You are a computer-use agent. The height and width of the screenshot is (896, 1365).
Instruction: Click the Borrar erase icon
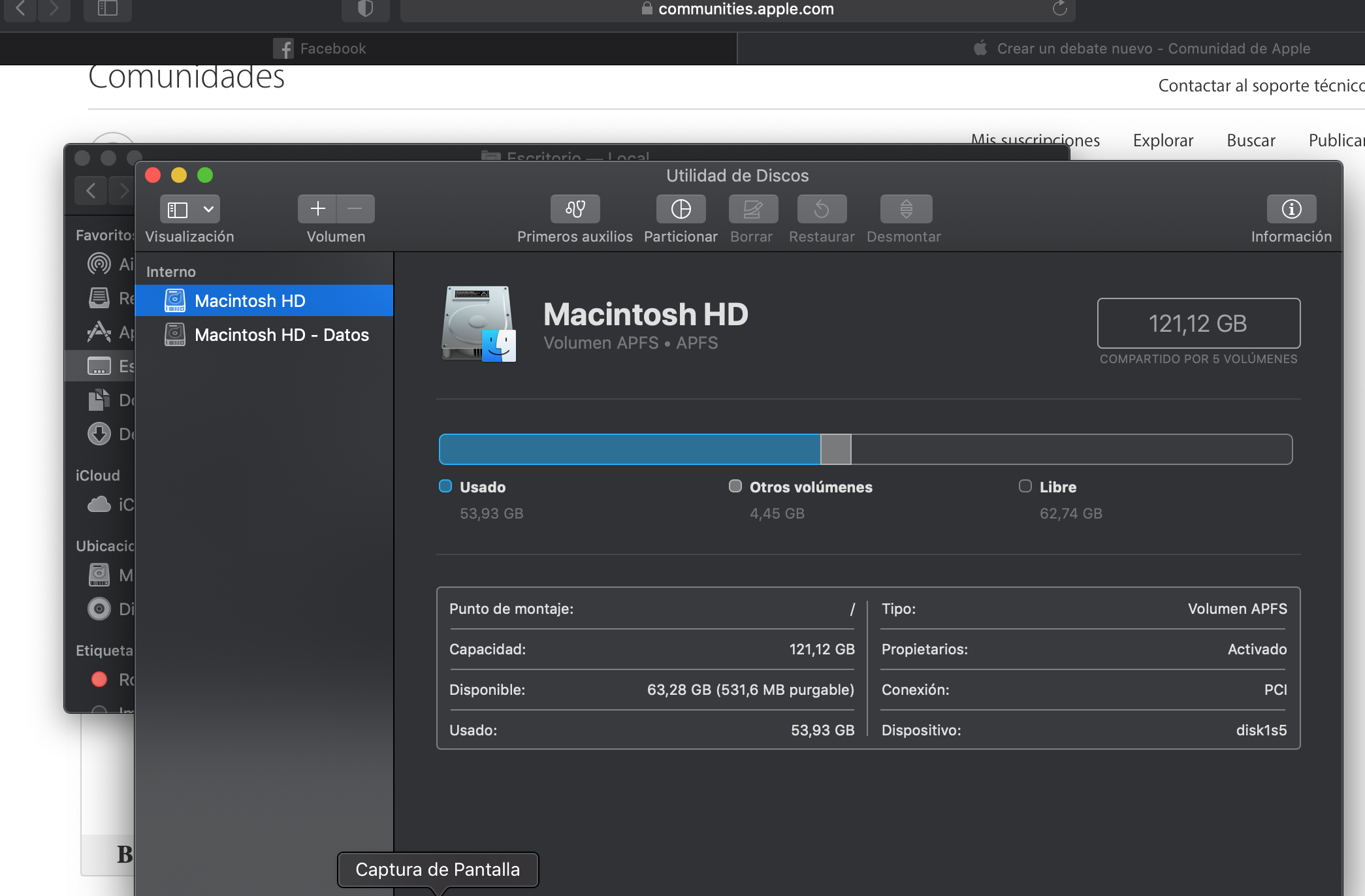[x=752, y=209]
